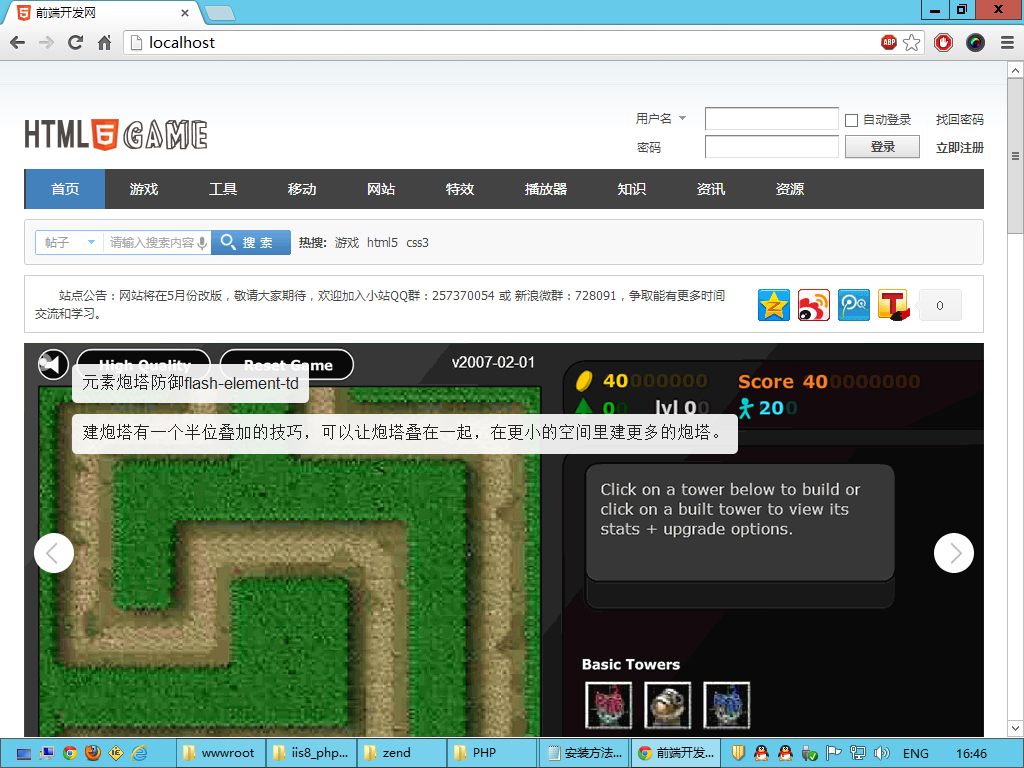Open the network tray icon
1024x768 pixels.
[x=857, y=753]
